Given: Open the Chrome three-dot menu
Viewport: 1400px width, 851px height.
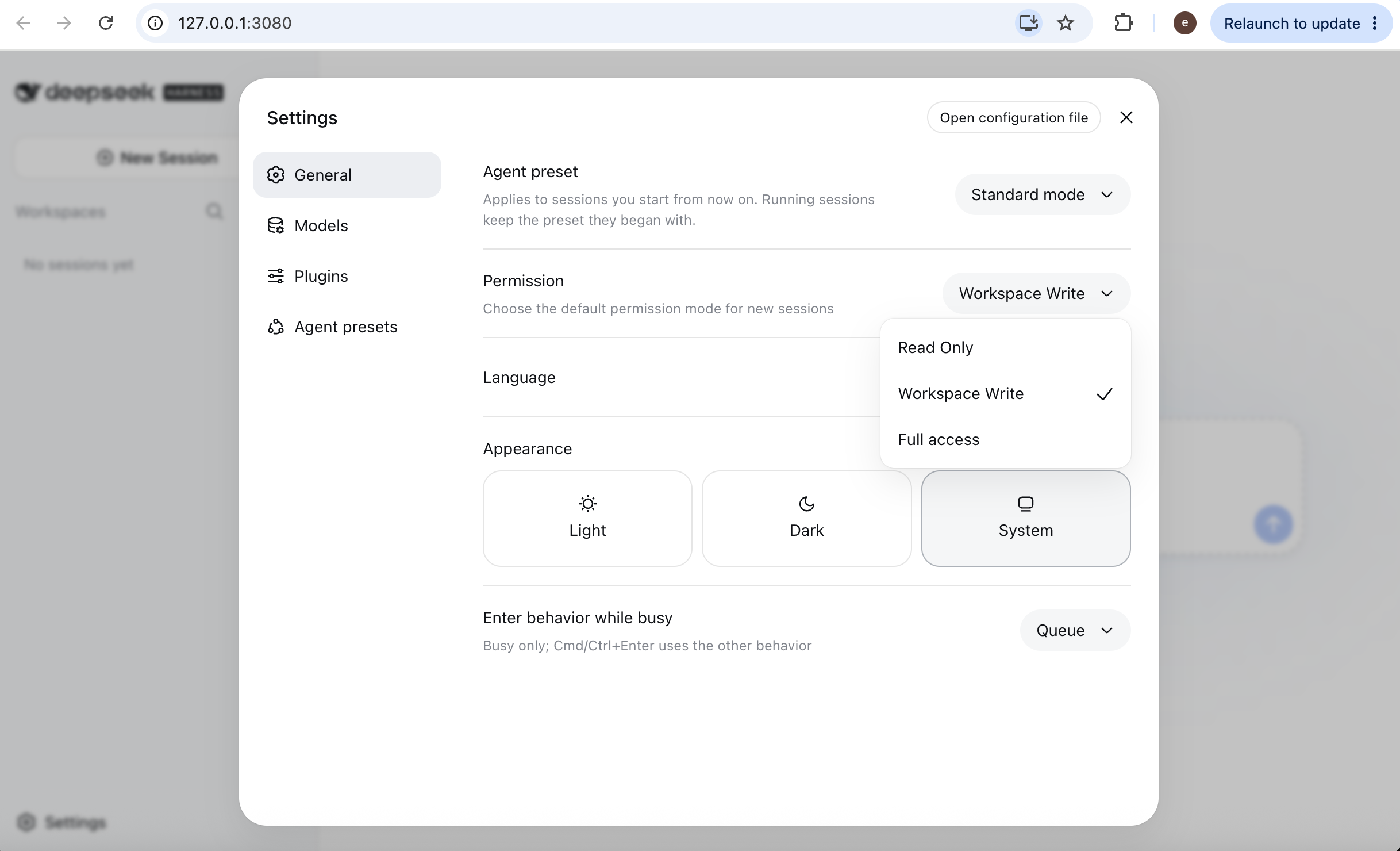Looking at the screenshot, I should (x=1375, y=23).
